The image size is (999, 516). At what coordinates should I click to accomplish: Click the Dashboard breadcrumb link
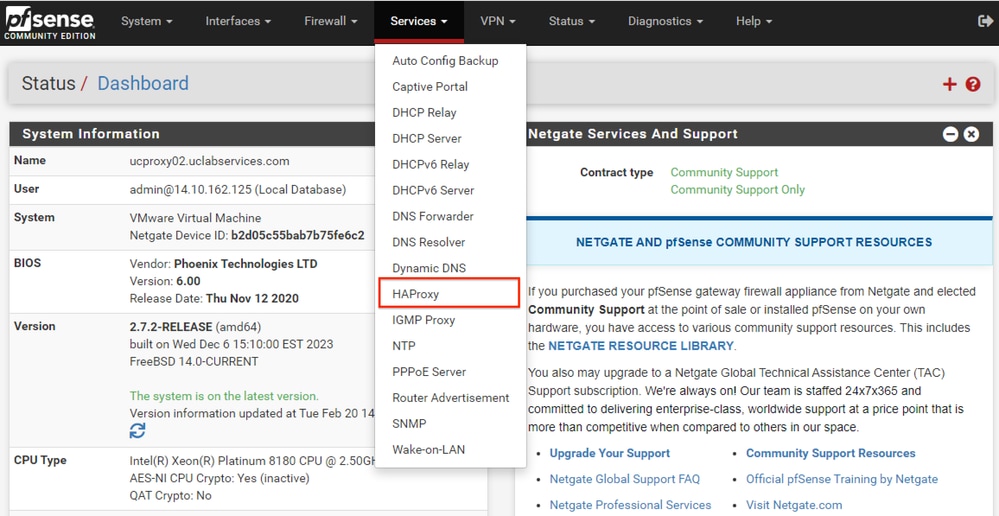(x=143, y=83)
